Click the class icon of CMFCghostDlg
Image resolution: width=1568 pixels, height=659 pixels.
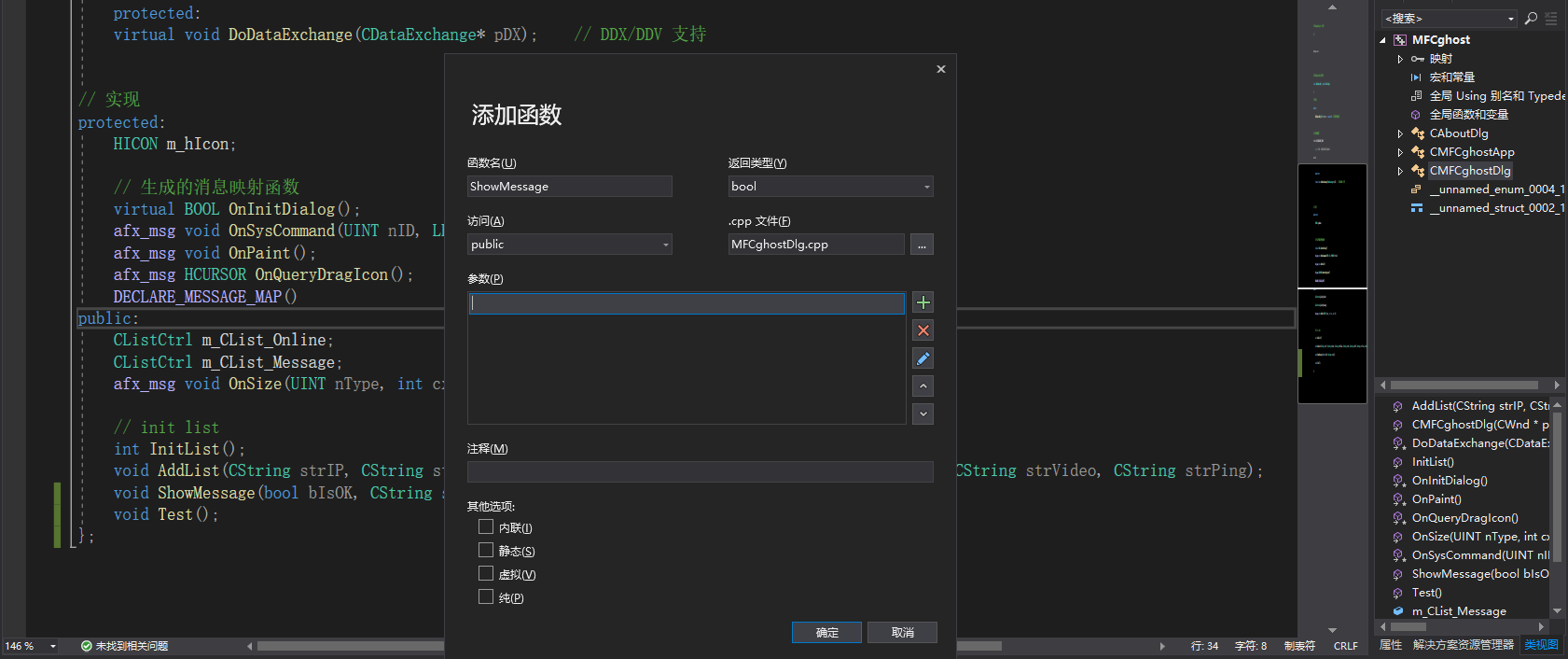[x=1418, y=171]
